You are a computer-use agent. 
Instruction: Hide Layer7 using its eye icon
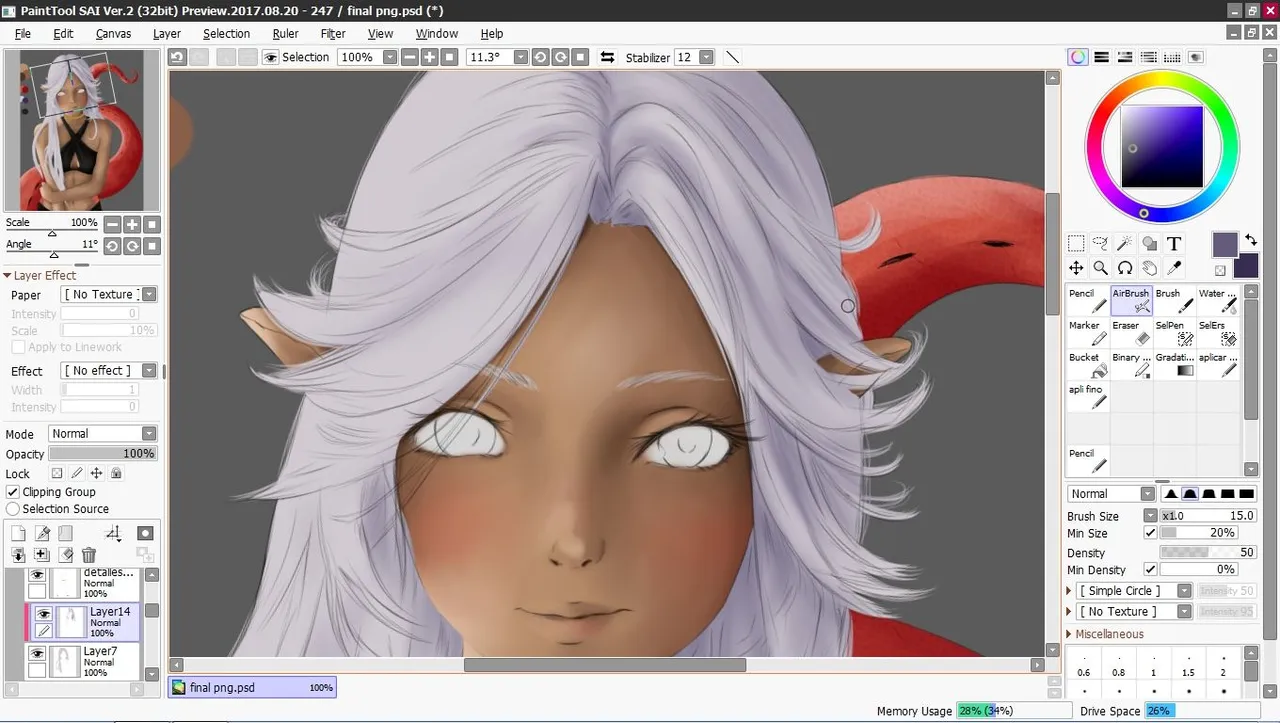(x=37, y=654)
